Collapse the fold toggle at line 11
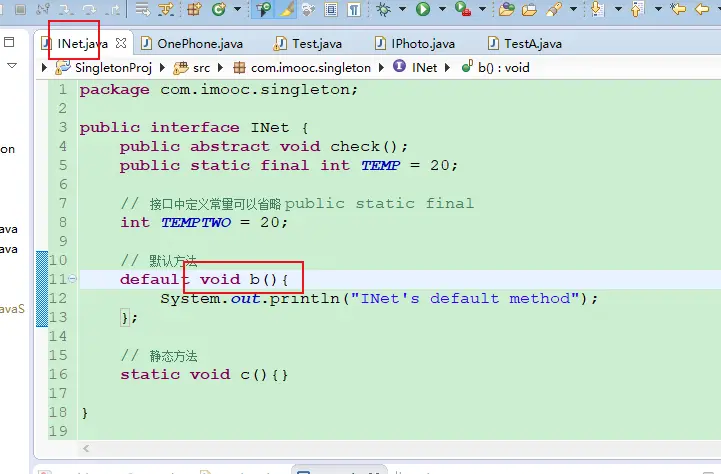721x474 pixels. click(73, 279)
